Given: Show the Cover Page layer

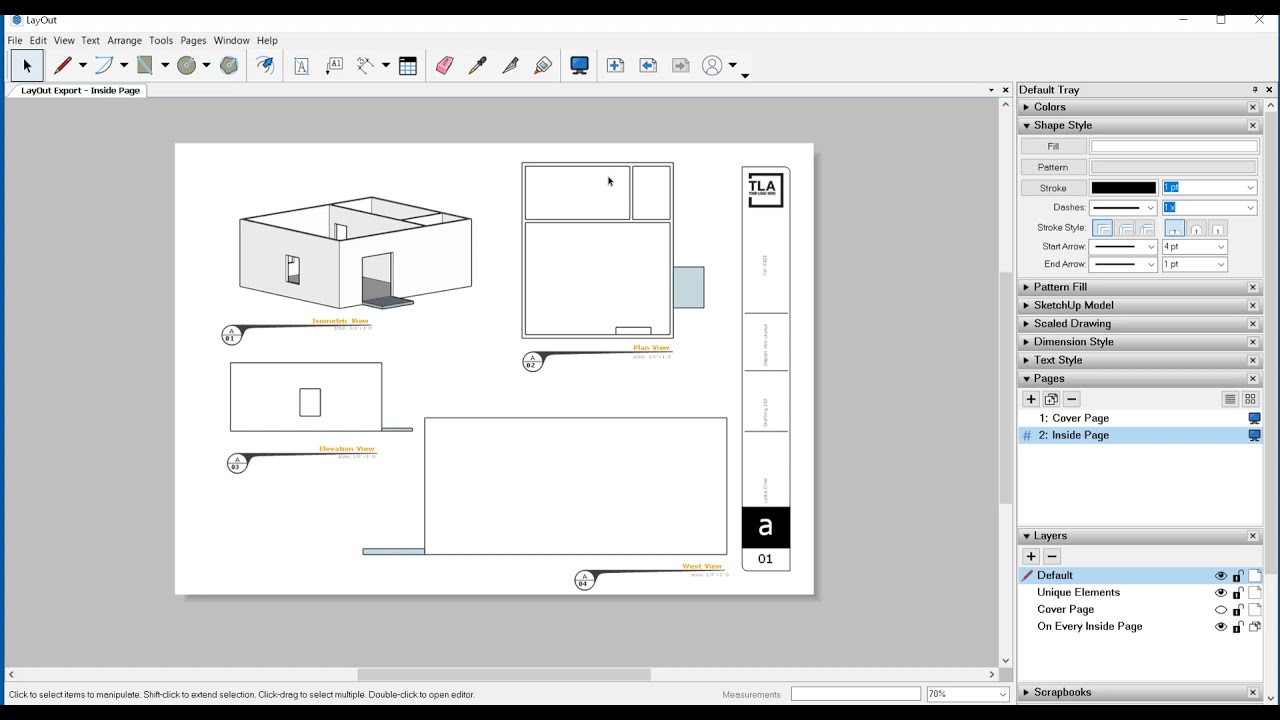Looking at the screenshot, I should [x=1220, y=610].
